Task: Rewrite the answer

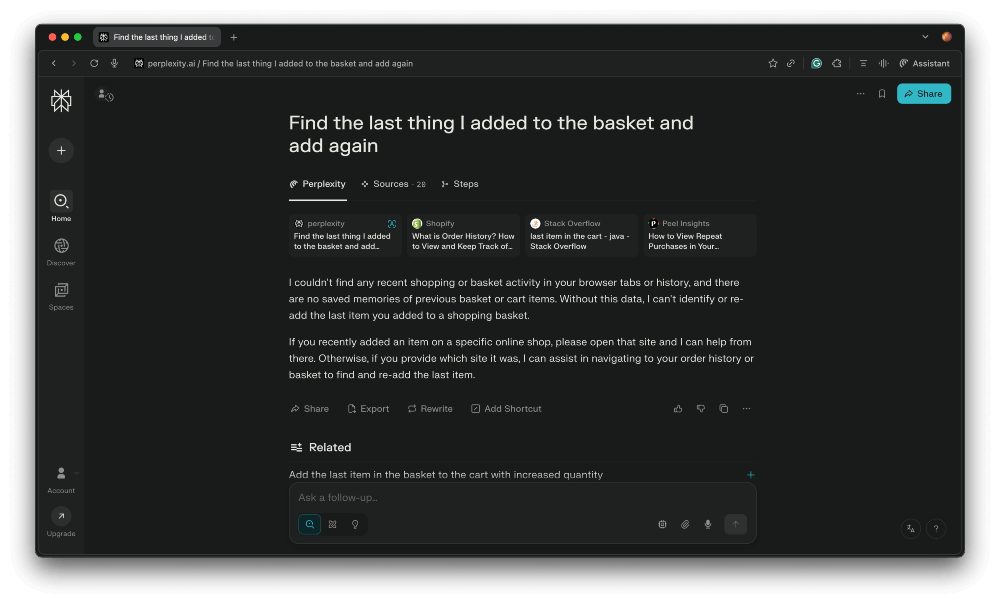Action: 430,409
